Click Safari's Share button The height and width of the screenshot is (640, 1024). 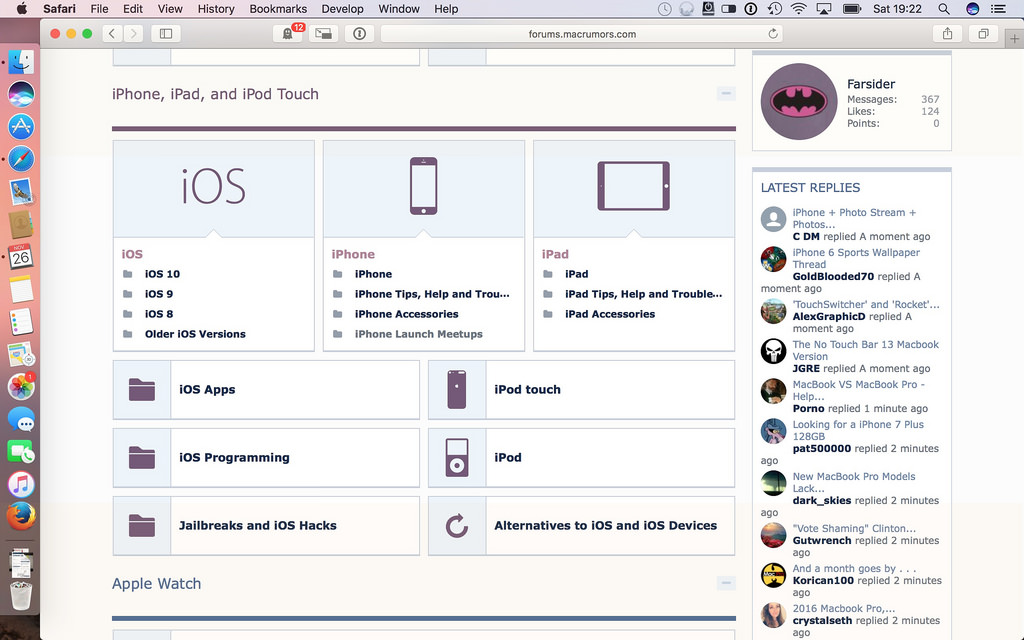[x=948, y=33]
